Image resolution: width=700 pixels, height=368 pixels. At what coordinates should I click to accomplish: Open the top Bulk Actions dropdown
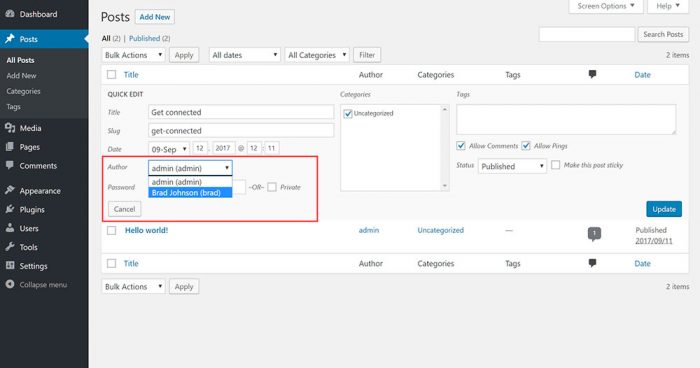[133, 55]
